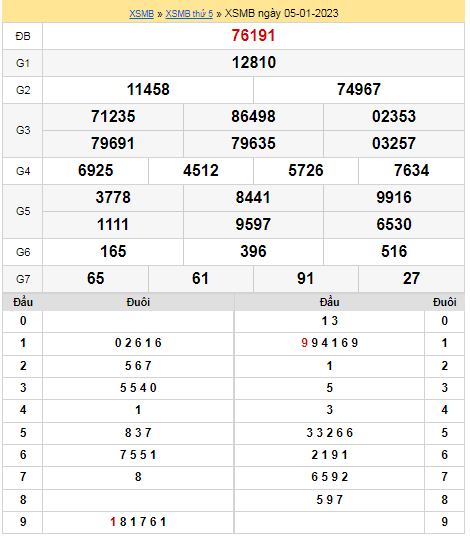Select G5 number 9916
Image resolution: width=470 pixels, height=537 pixels.
(x=394, y=198)
